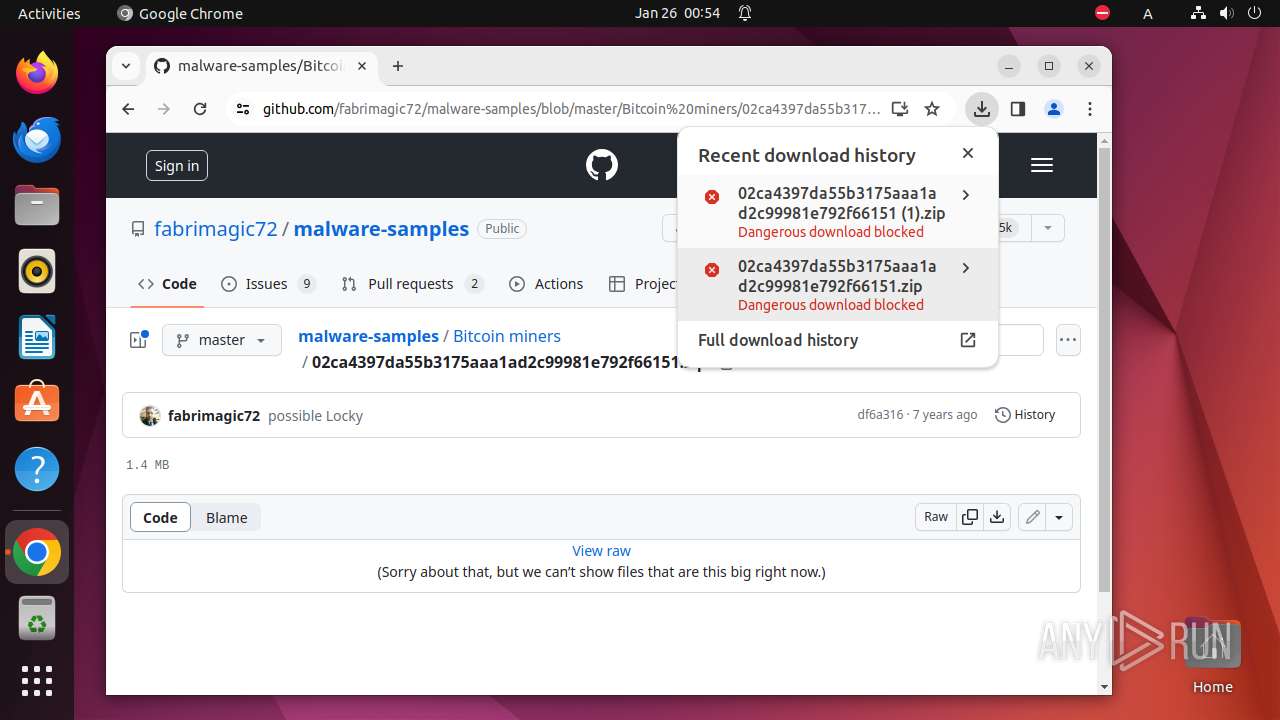Copy raw file contents icon
The width and height of the screenshot is (1280, 720).
(970, 517)
